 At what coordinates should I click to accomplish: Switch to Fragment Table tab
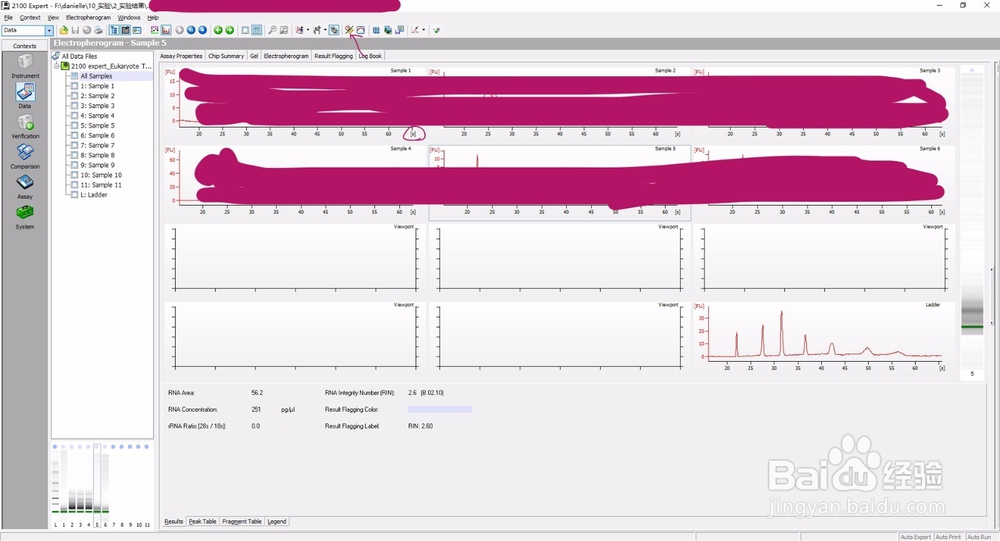(242, 522)
